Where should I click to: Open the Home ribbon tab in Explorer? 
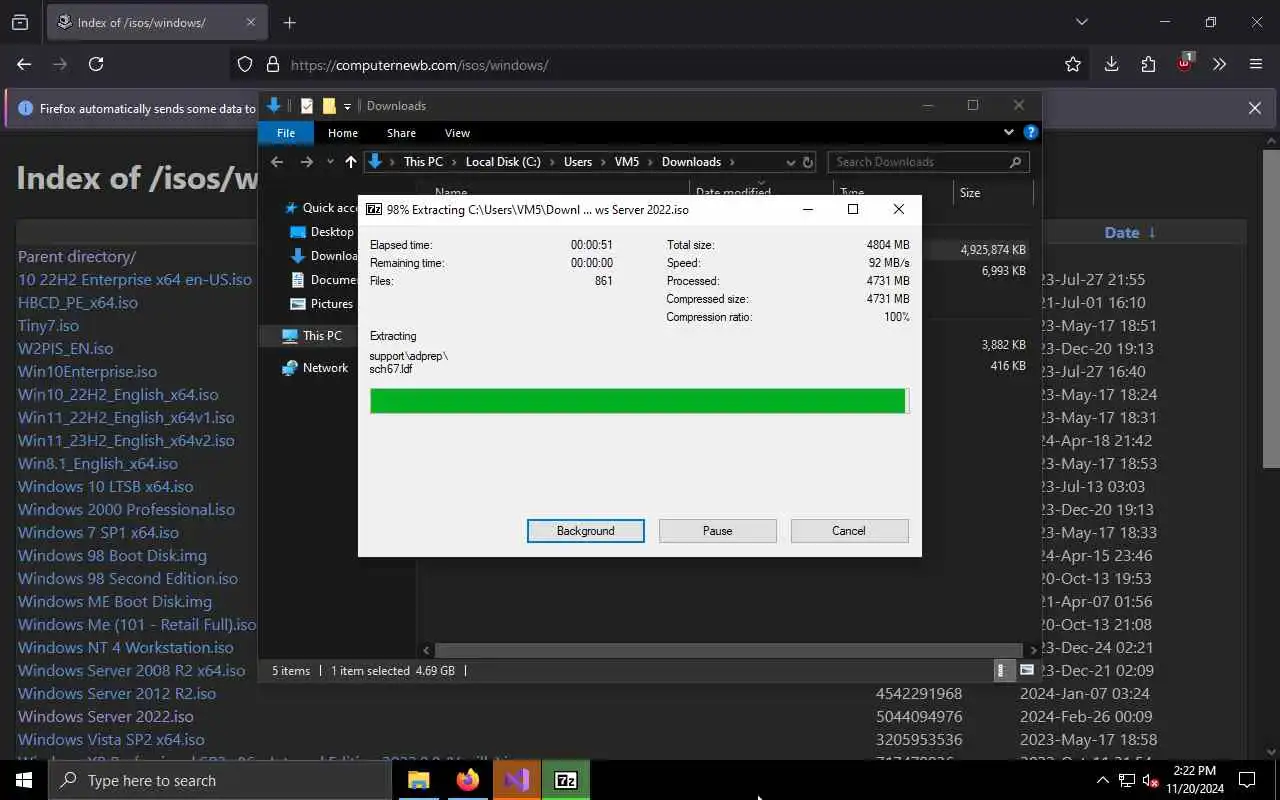point(343,133)
